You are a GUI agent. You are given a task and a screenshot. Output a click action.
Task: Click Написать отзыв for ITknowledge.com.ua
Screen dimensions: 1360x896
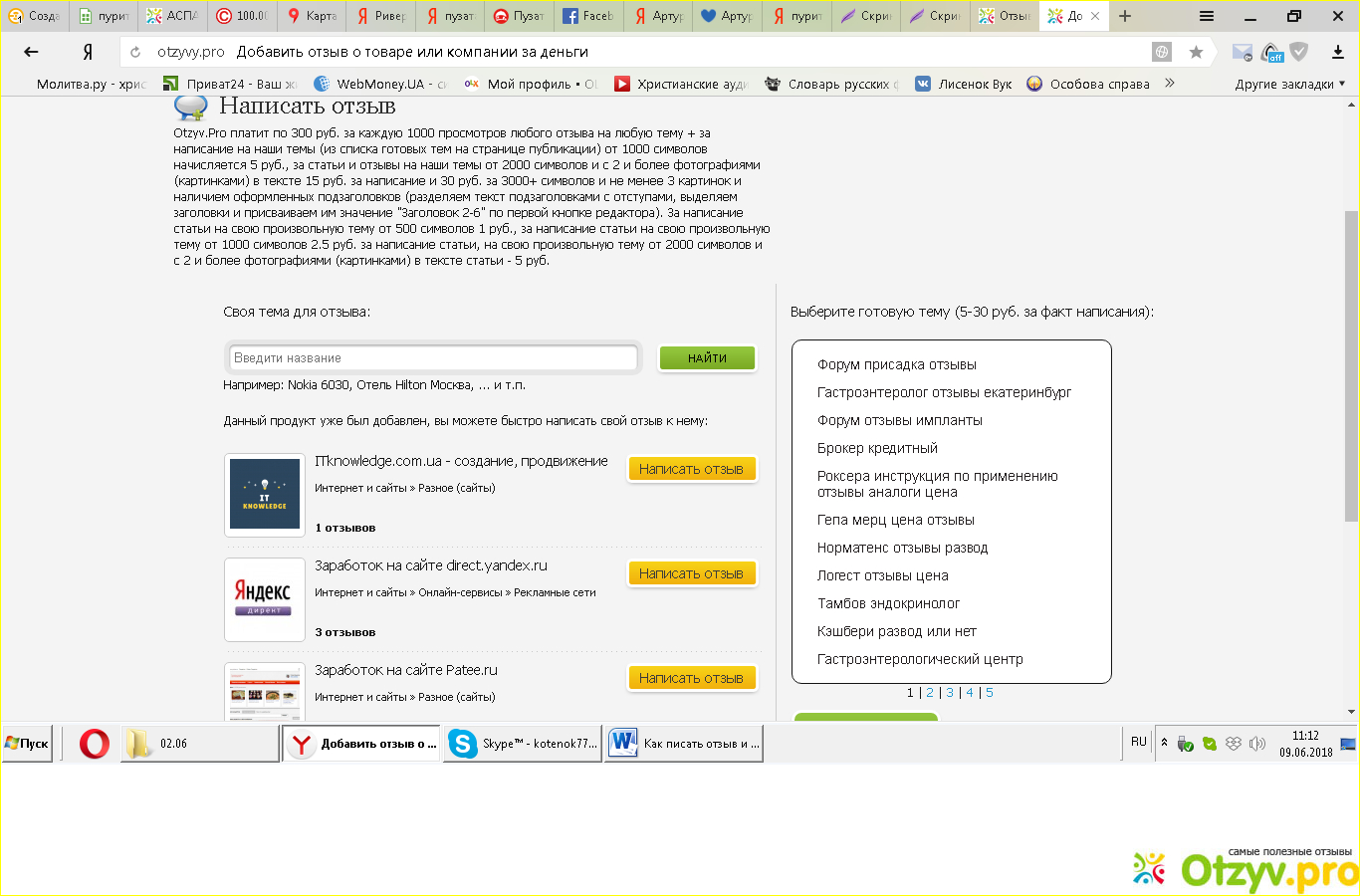pyautogui.click(x=691, y=469)
